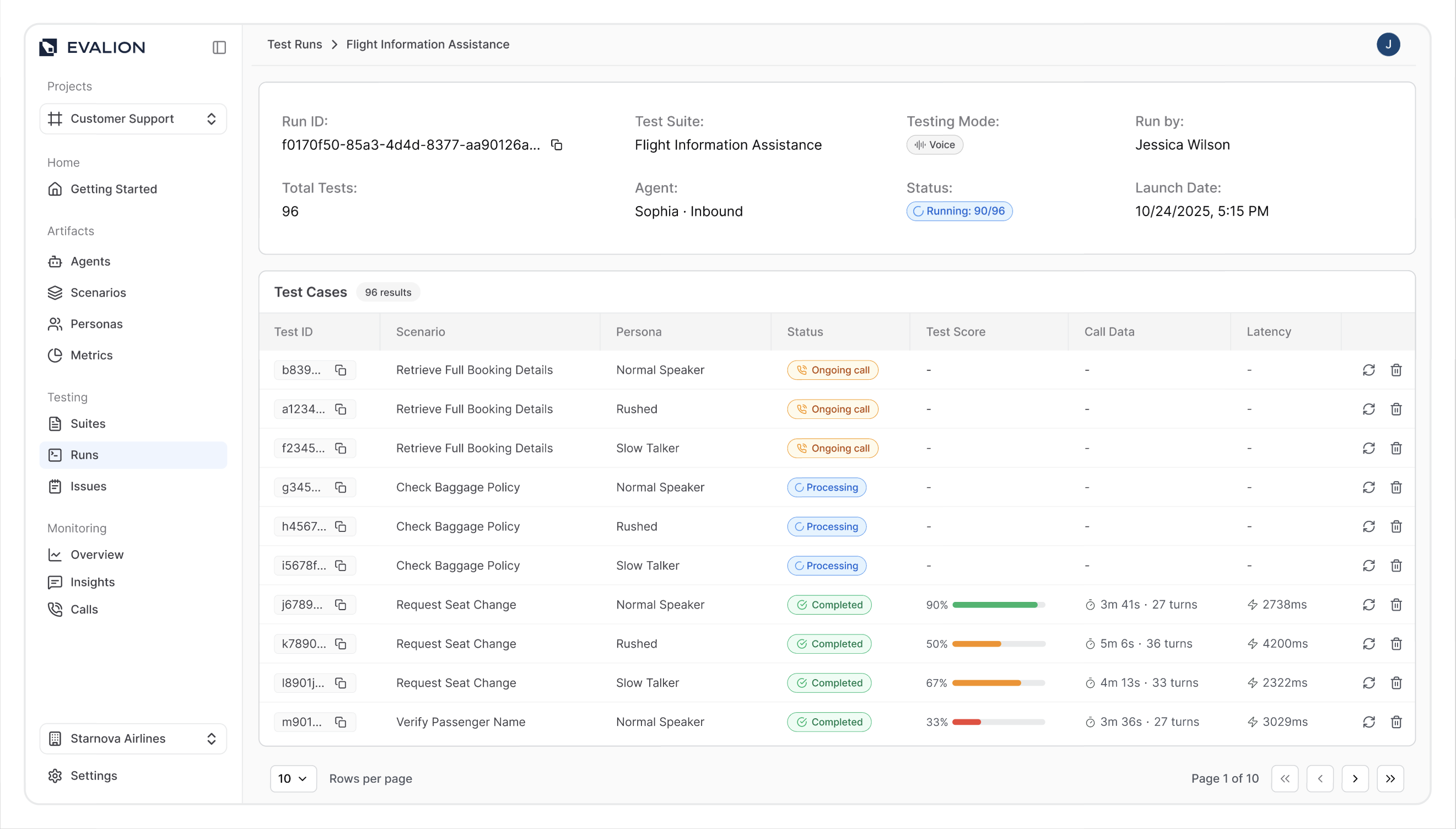This screenshot has height=829, width=1456.
Task: Go to next page of results
Action: click(x=1355, y=778)
